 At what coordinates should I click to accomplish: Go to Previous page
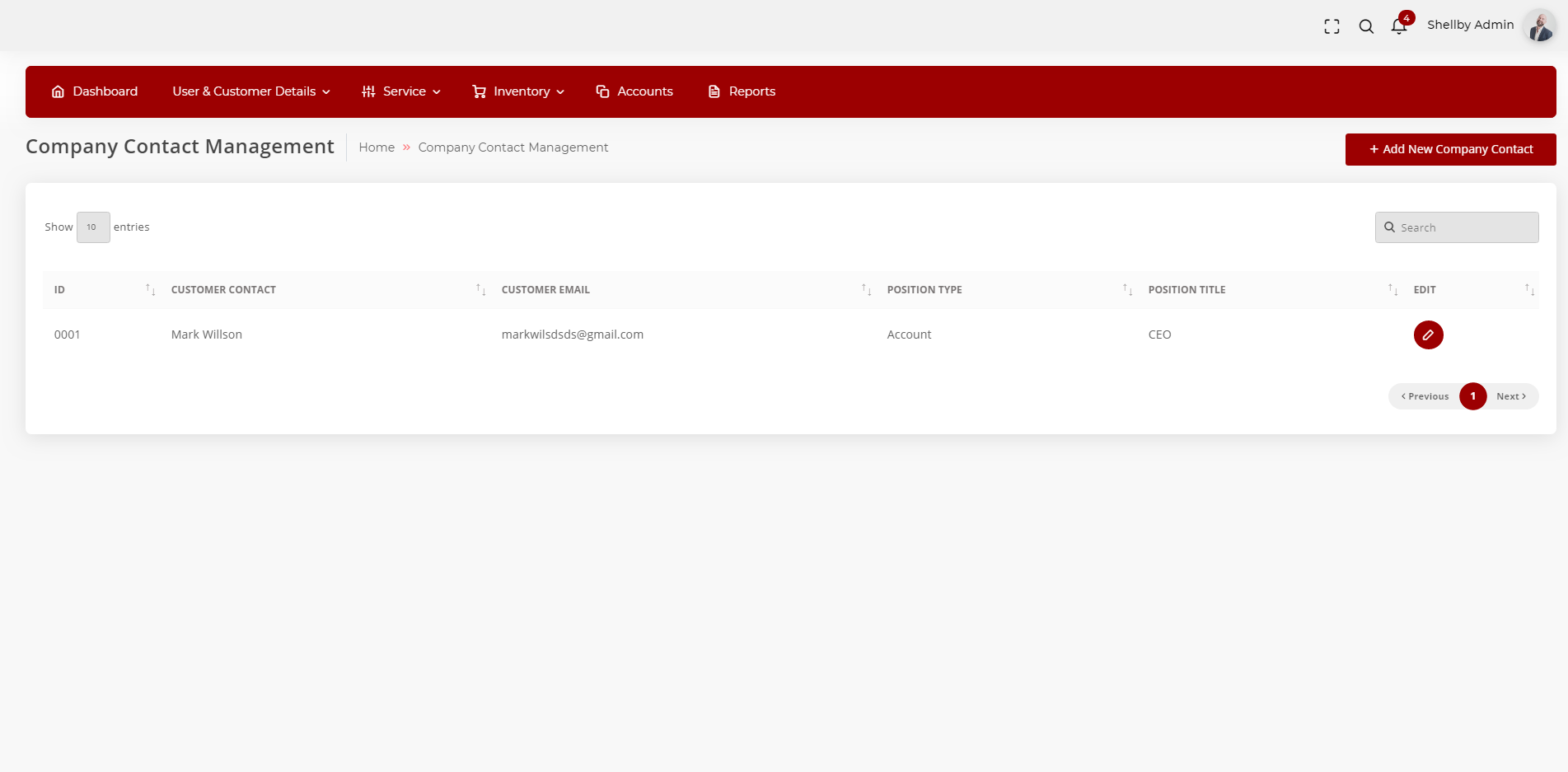click(1425, 396)
